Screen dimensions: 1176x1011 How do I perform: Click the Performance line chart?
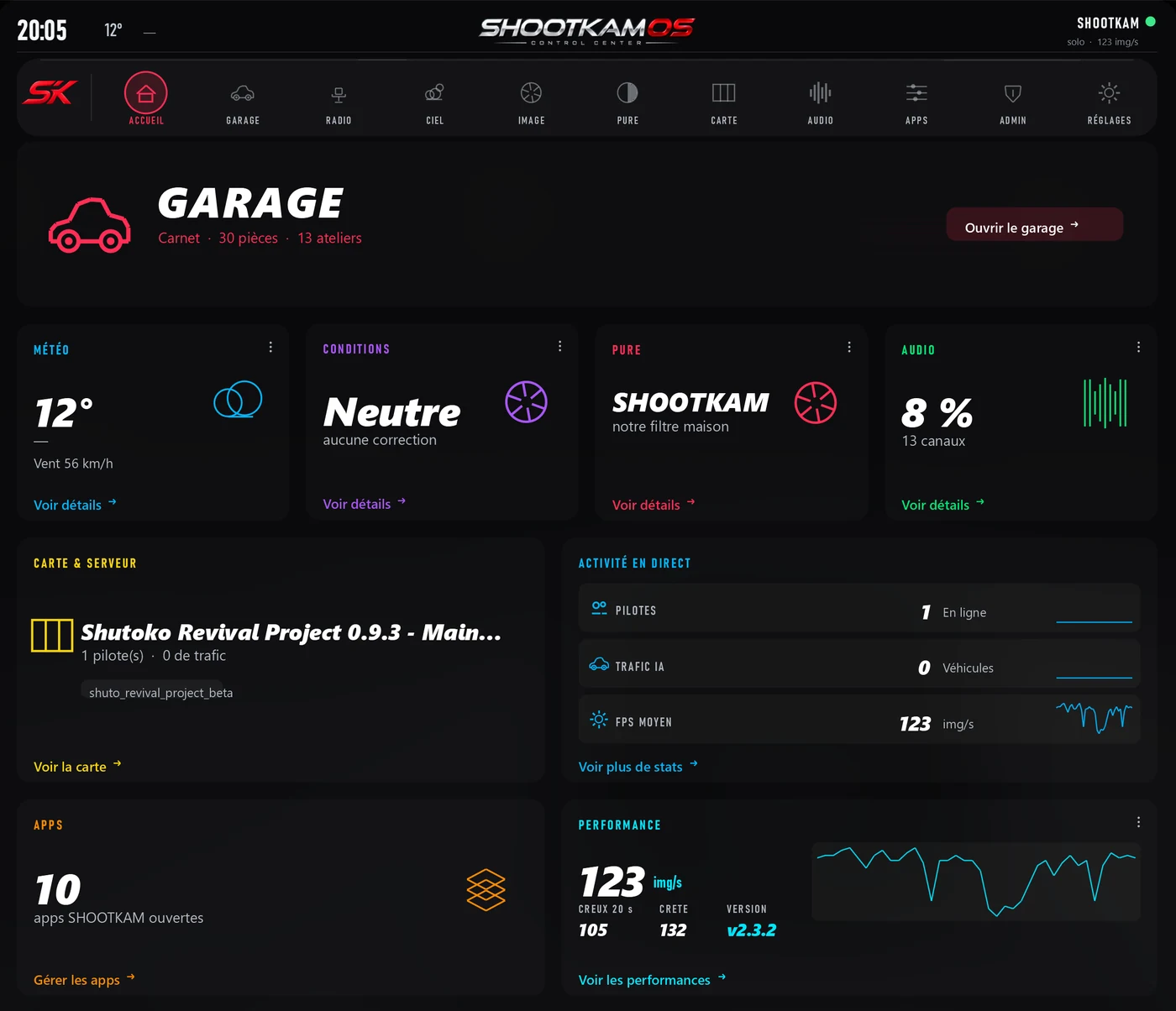pyautogui.click(x=976, y=882)
